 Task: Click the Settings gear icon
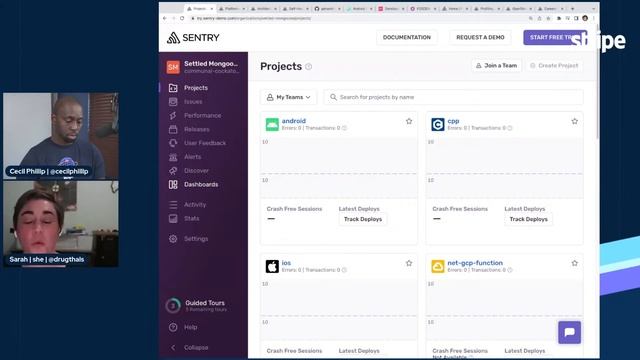coord(173,239)
